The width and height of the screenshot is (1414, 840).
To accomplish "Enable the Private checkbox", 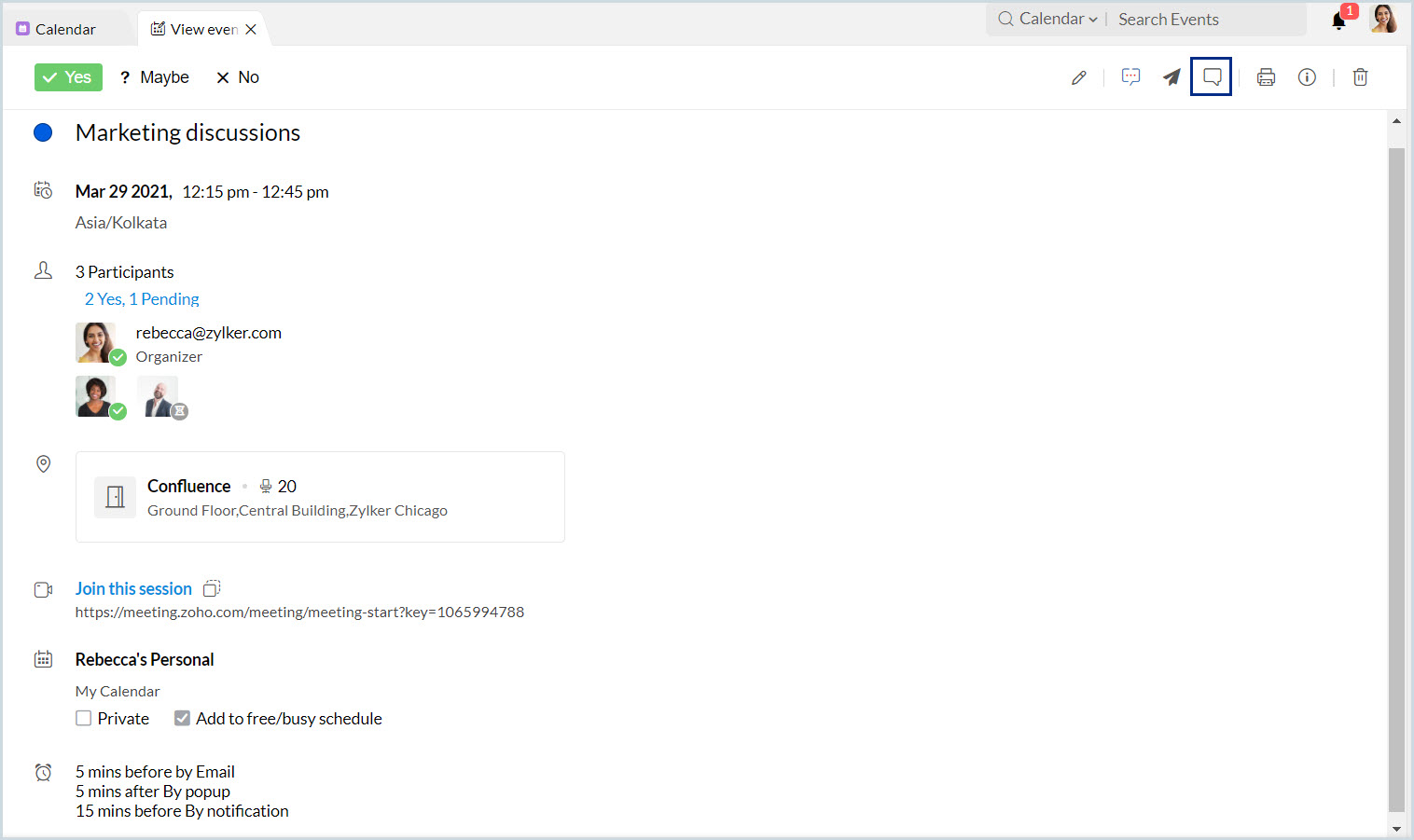I will [84, 719].
